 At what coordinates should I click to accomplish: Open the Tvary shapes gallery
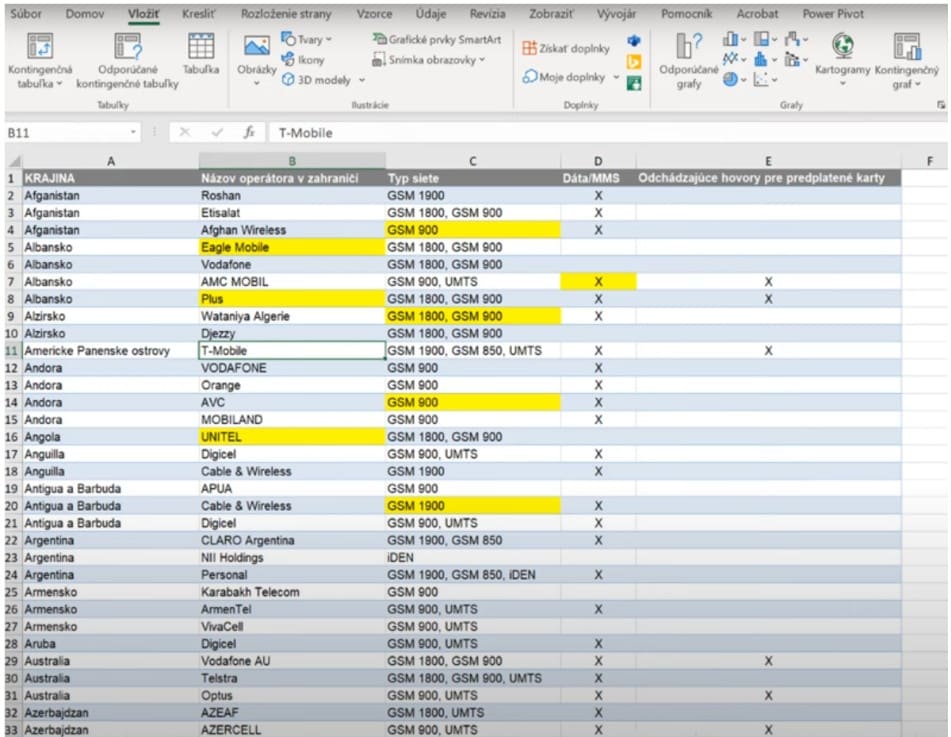click(x=306, y=39)
